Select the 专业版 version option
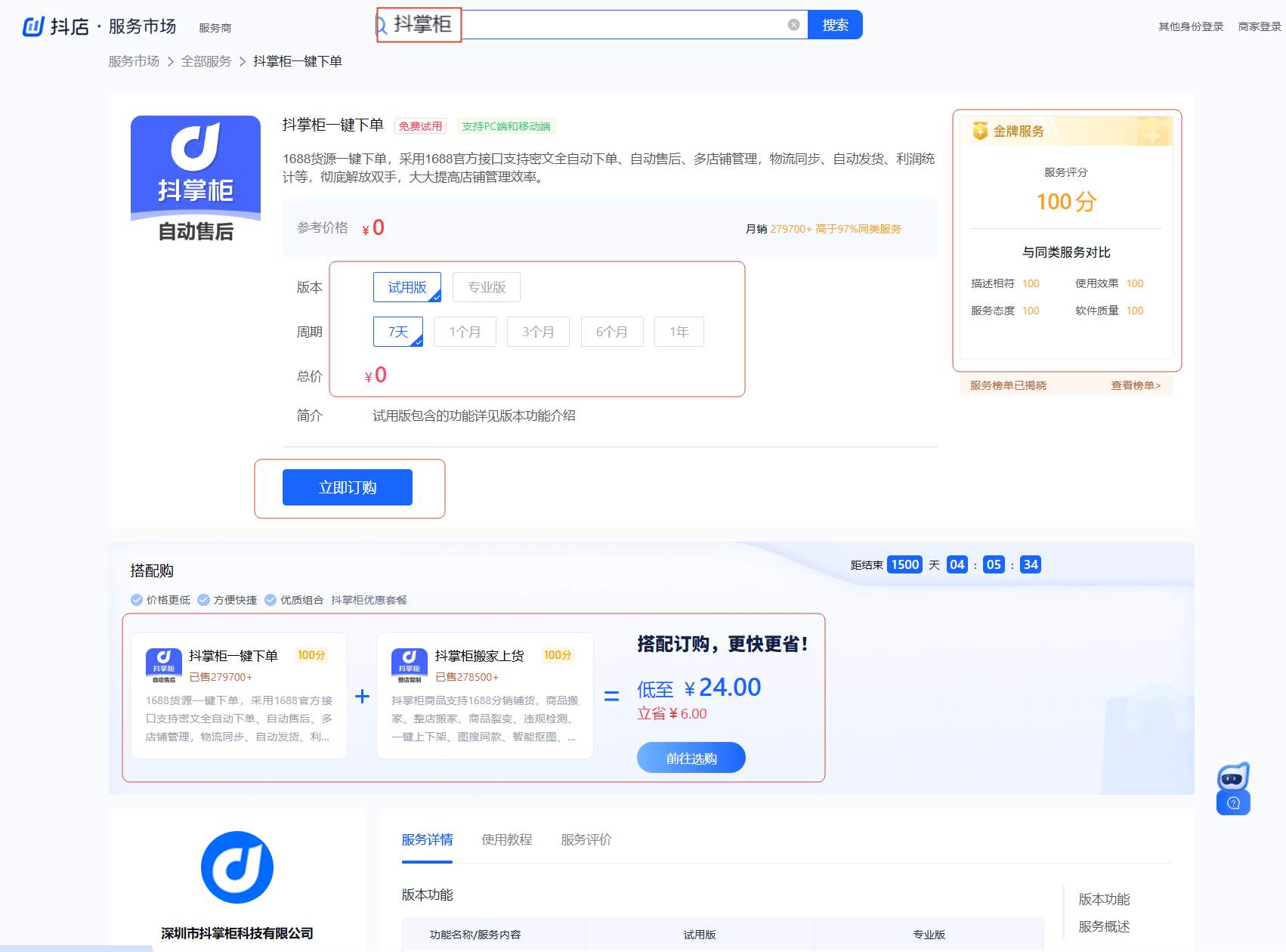This screenshot has height=952, width=1286. [487, 287]
